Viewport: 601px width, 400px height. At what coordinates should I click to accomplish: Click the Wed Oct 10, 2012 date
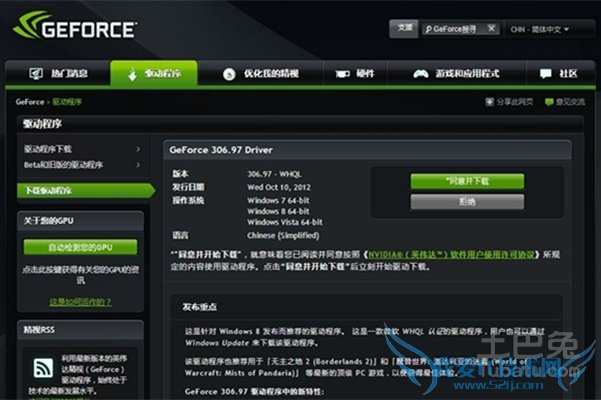(279, 187)
